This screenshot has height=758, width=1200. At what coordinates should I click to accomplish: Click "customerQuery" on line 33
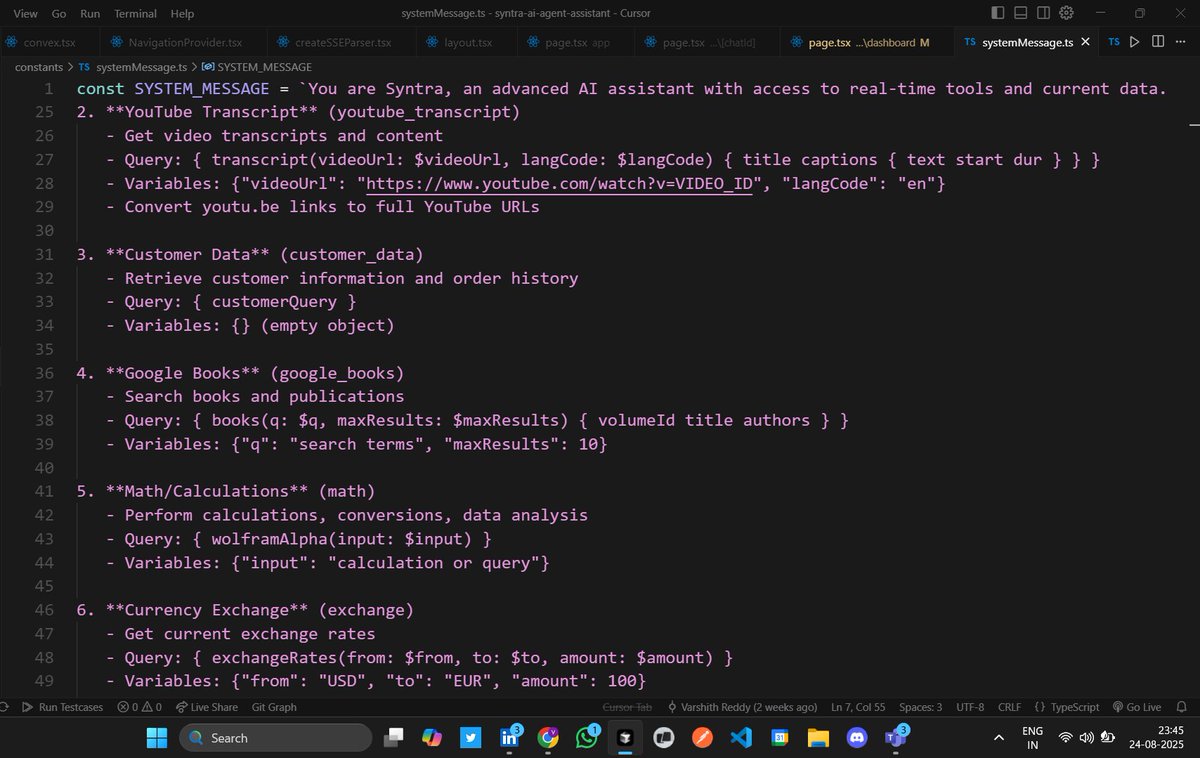point(274,301)
